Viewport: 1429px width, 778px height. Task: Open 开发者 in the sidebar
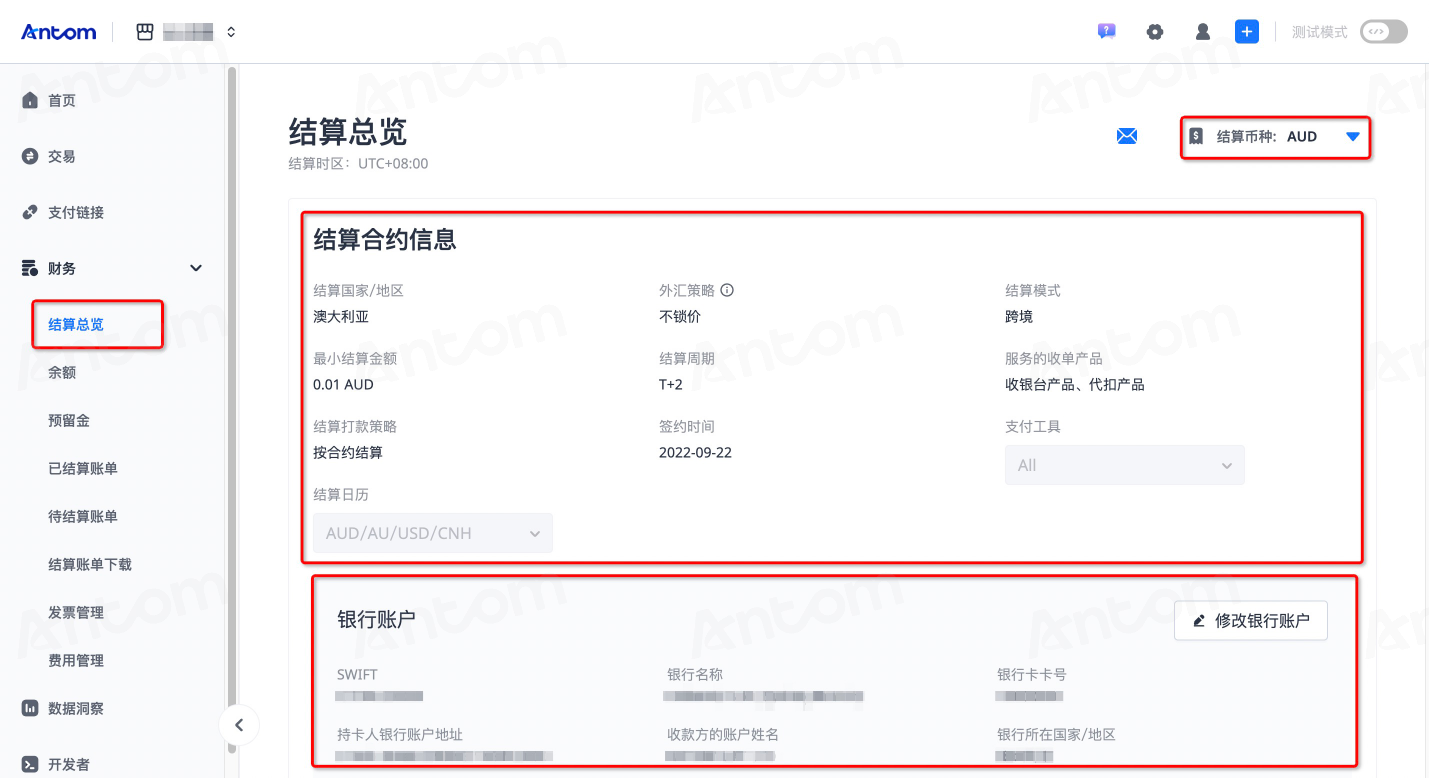[69, 764]
